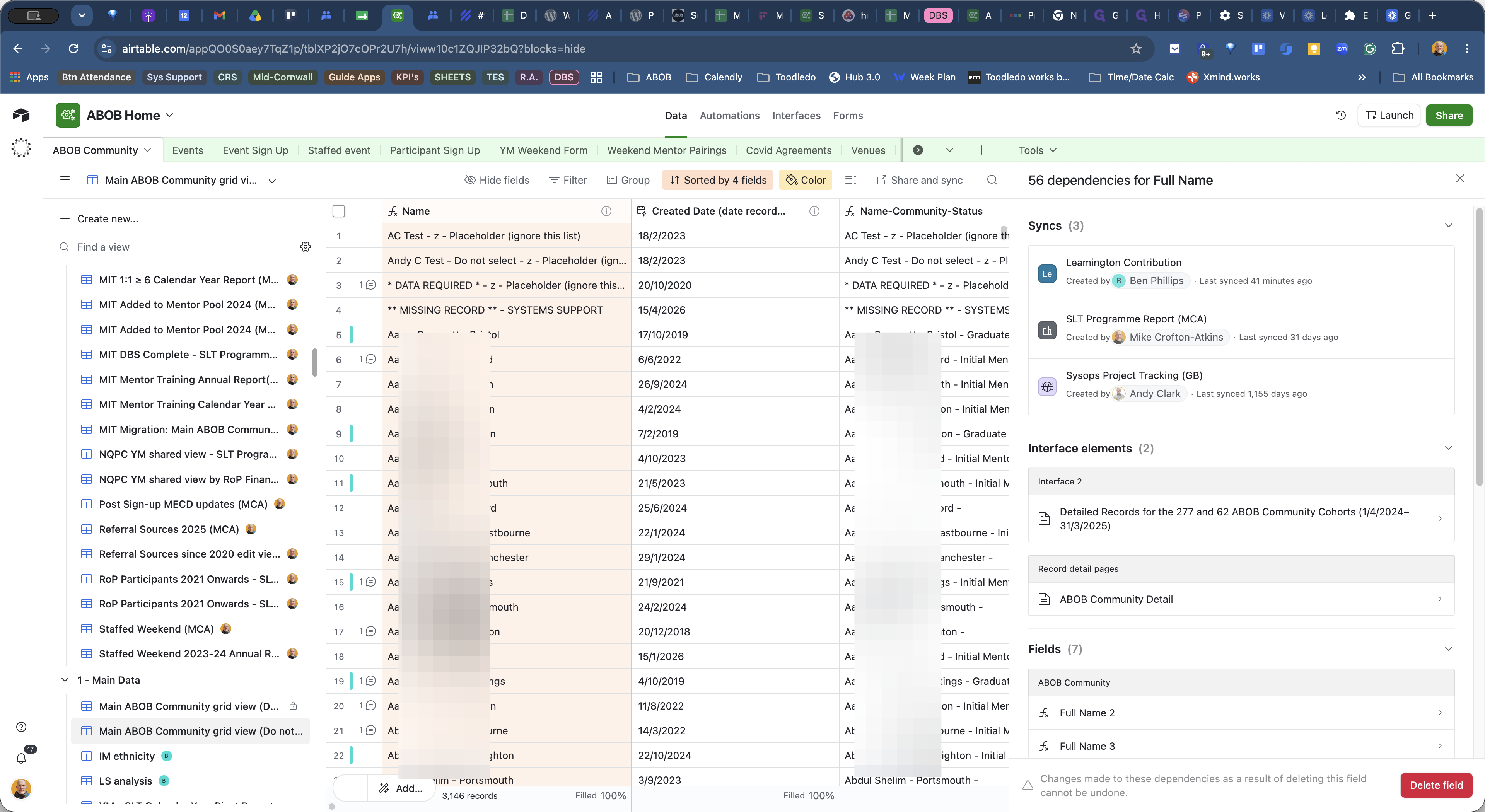Open notifications bell in sidebar
The width and height of the screenshot is (1485, 812).
click(x=21, y=758)
